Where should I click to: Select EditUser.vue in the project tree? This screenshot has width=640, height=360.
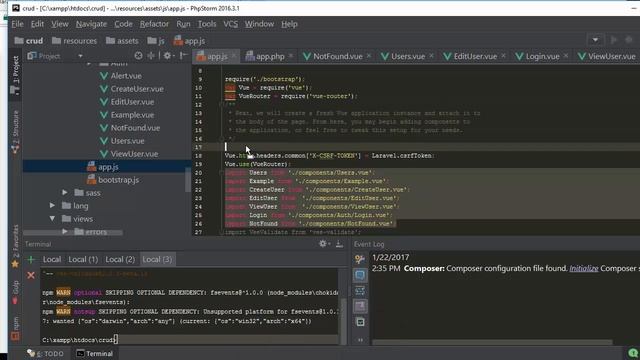127,102
